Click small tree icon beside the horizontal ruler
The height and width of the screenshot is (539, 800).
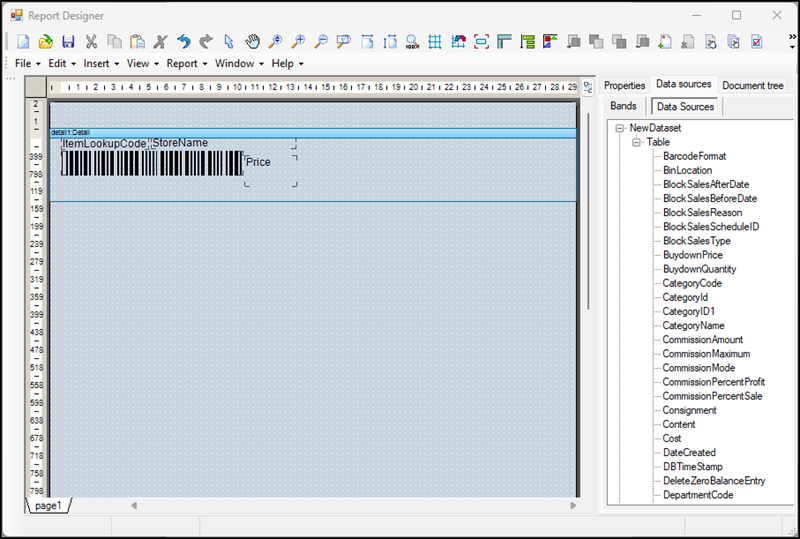588,87
